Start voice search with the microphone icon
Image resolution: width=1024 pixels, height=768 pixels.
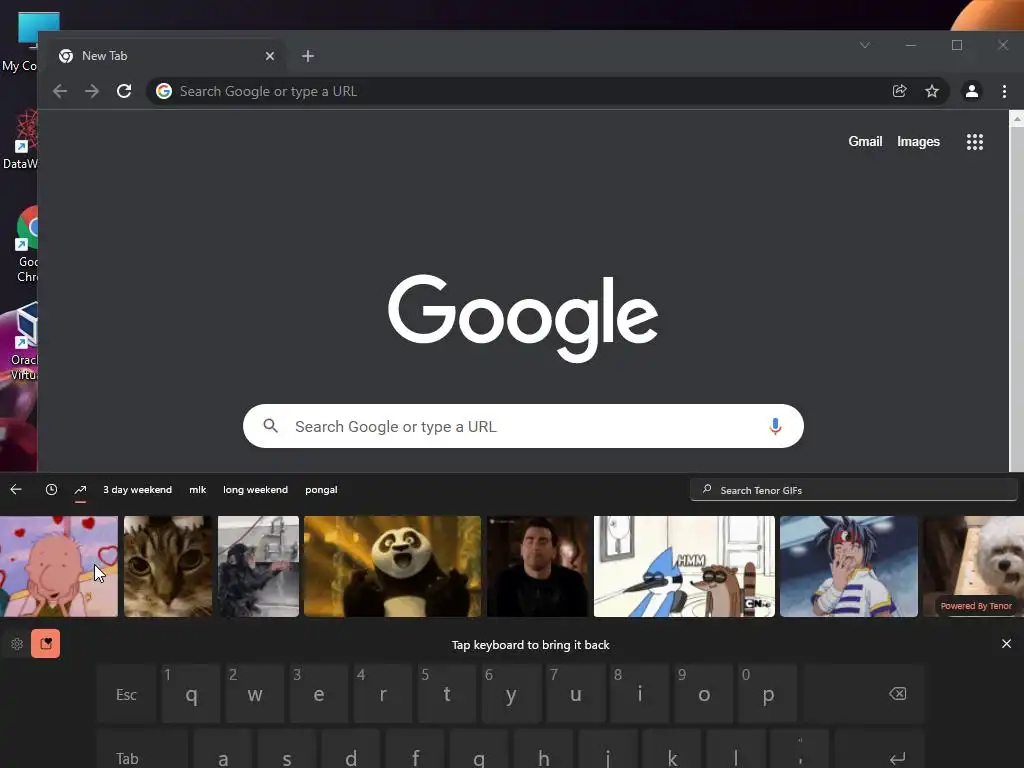point(775,426)
